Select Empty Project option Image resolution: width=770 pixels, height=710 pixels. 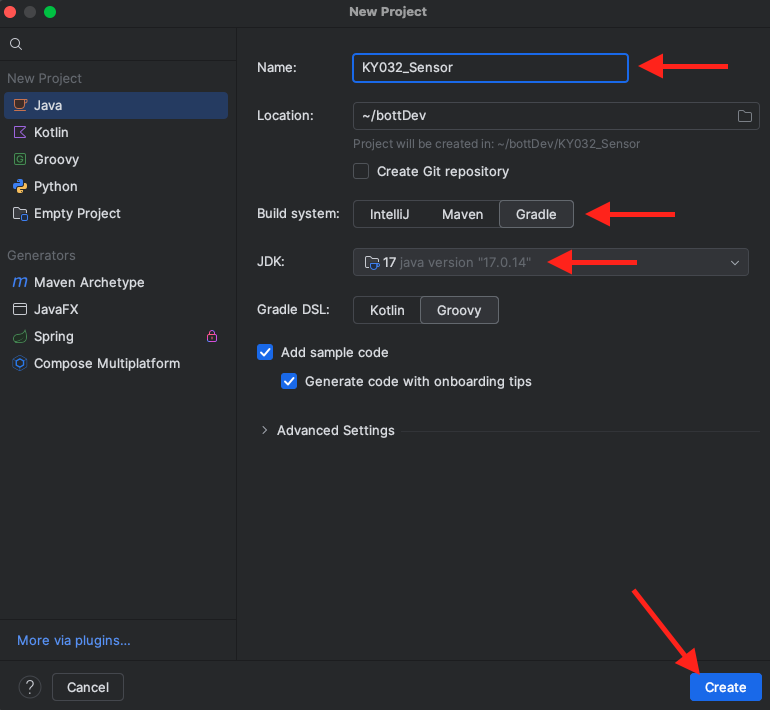coord(116,214)
